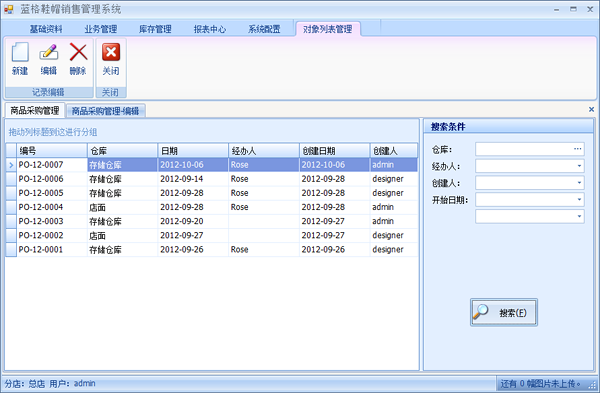
Task: Open the 仓库 ellipsis lookup button
Action: pyautogui.click(x=577, y=149)
